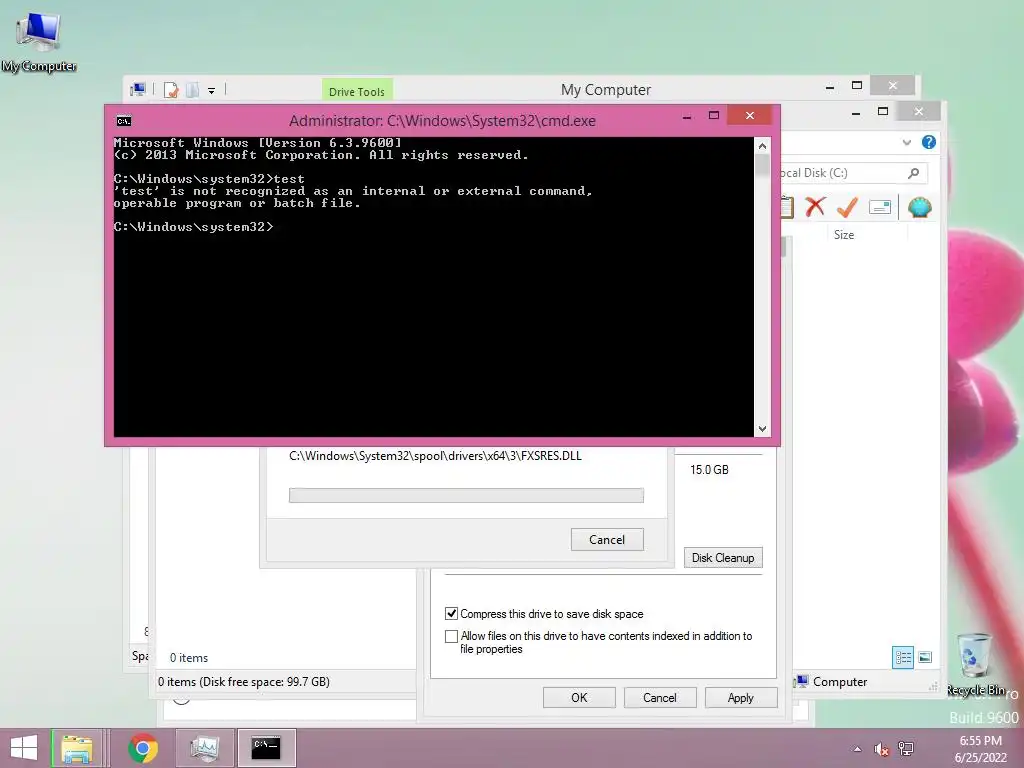1024x768 pixels.
Task: Open the Customize Quick Access Toolbar dropdown
Action: (x=212, y=91)
